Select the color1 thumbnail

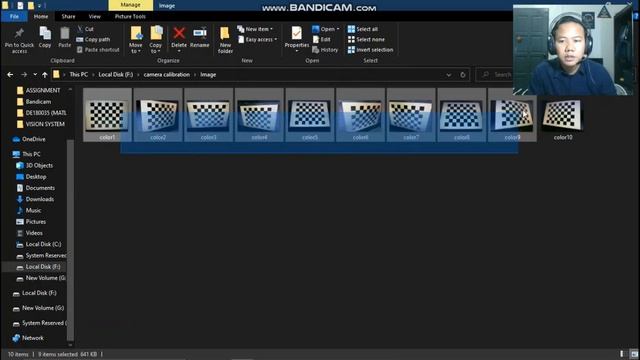coord(107,116)
